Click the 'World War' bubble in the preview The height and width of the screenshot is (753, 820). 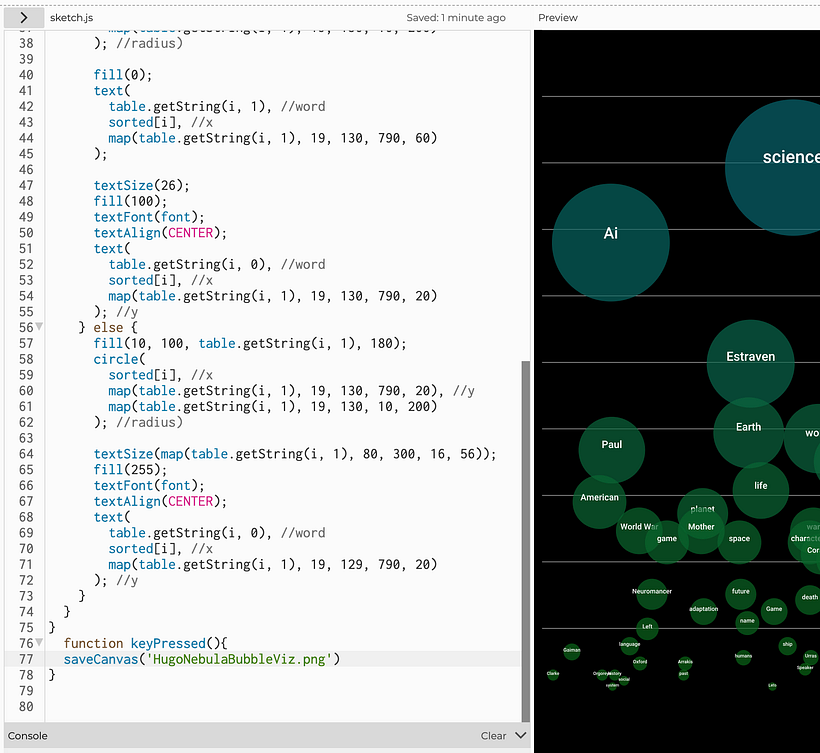(639, 530)
